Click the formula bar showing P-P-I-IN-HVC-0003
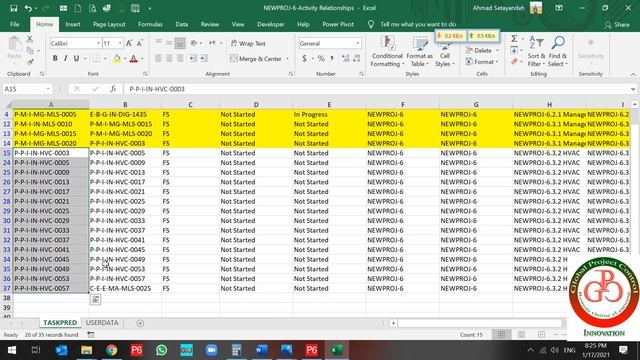 (378, 89)
